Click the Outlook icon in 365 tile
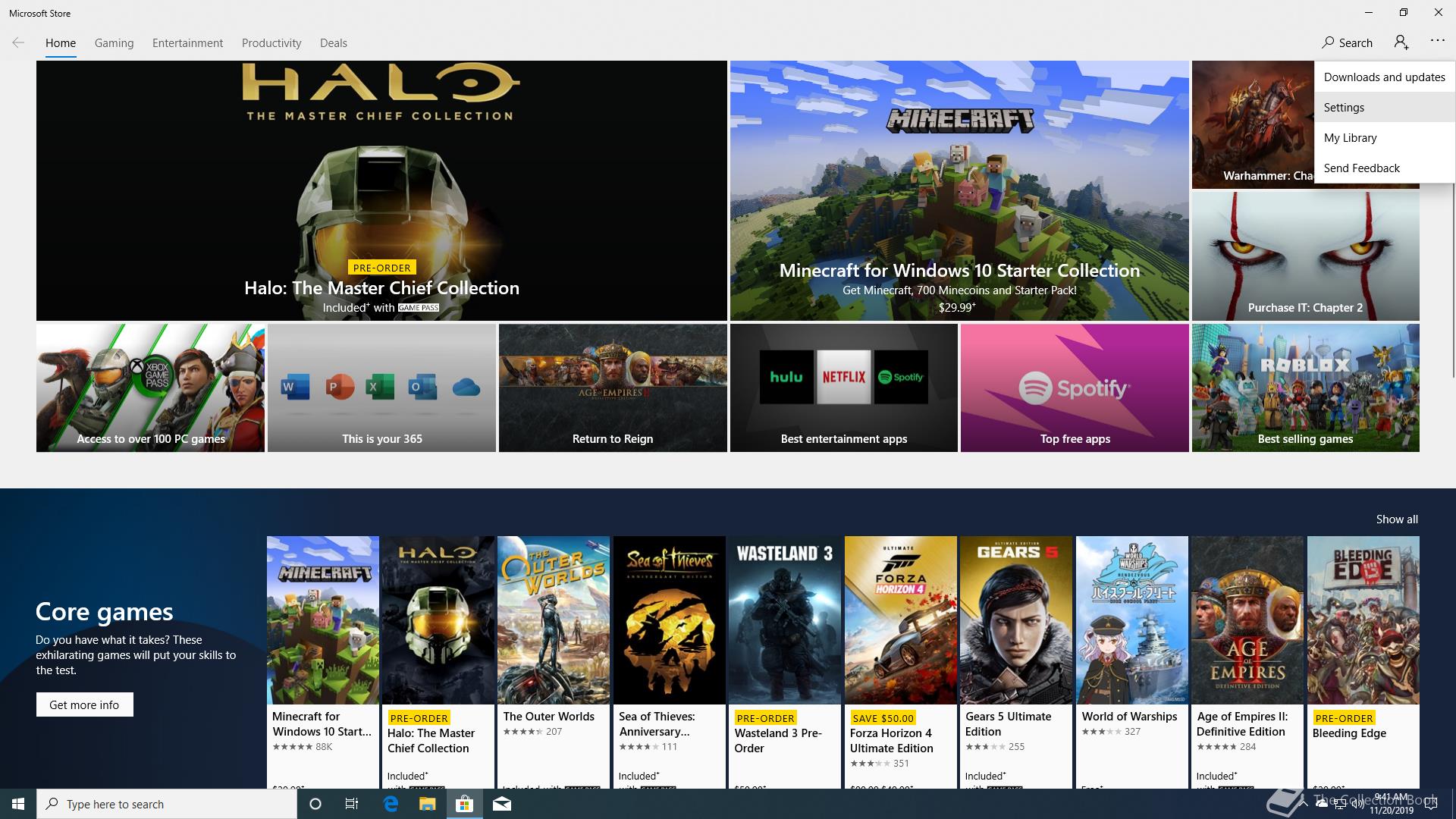This screenshot has width=1456, height=819. tap(422, 387)
